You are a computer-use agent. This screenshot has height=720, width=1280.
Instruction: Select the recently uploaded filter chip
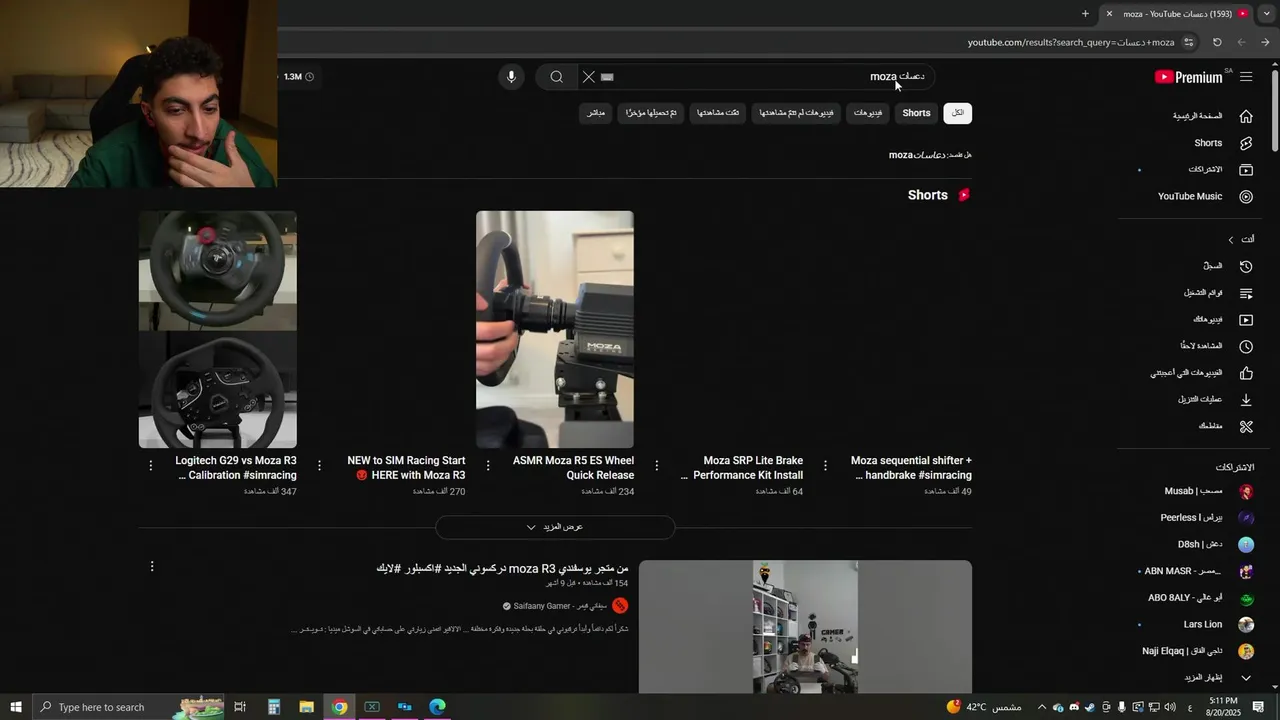pos(651,113)
